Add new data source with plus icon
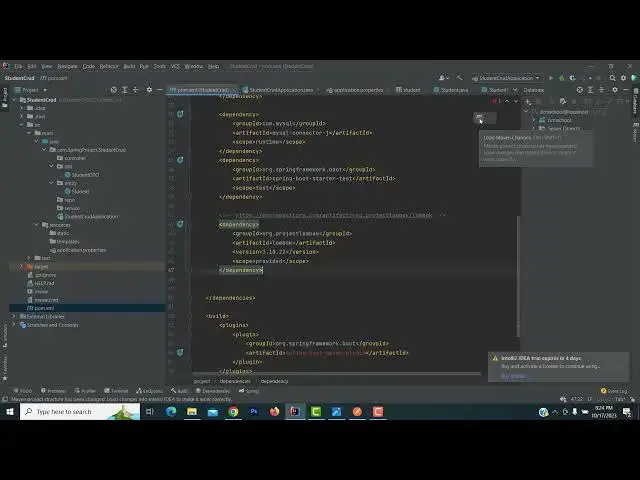 point(527,101)
